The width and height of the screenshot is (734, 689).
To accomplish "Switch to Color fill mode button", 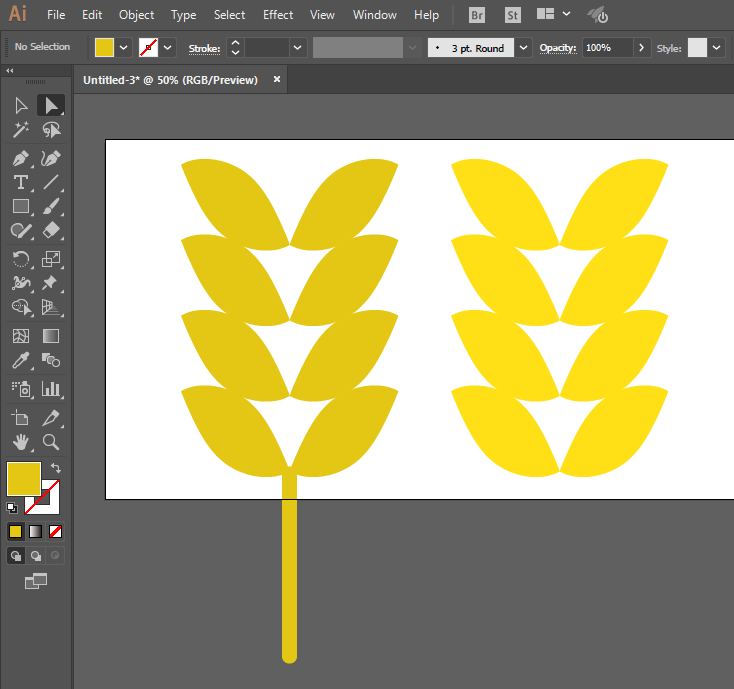I will click(15, 531).
